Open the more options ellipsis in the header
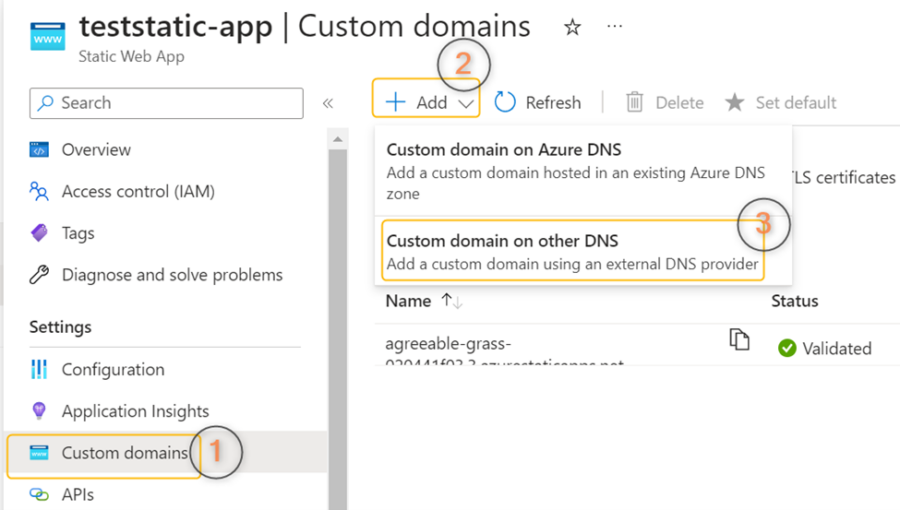 614,26
